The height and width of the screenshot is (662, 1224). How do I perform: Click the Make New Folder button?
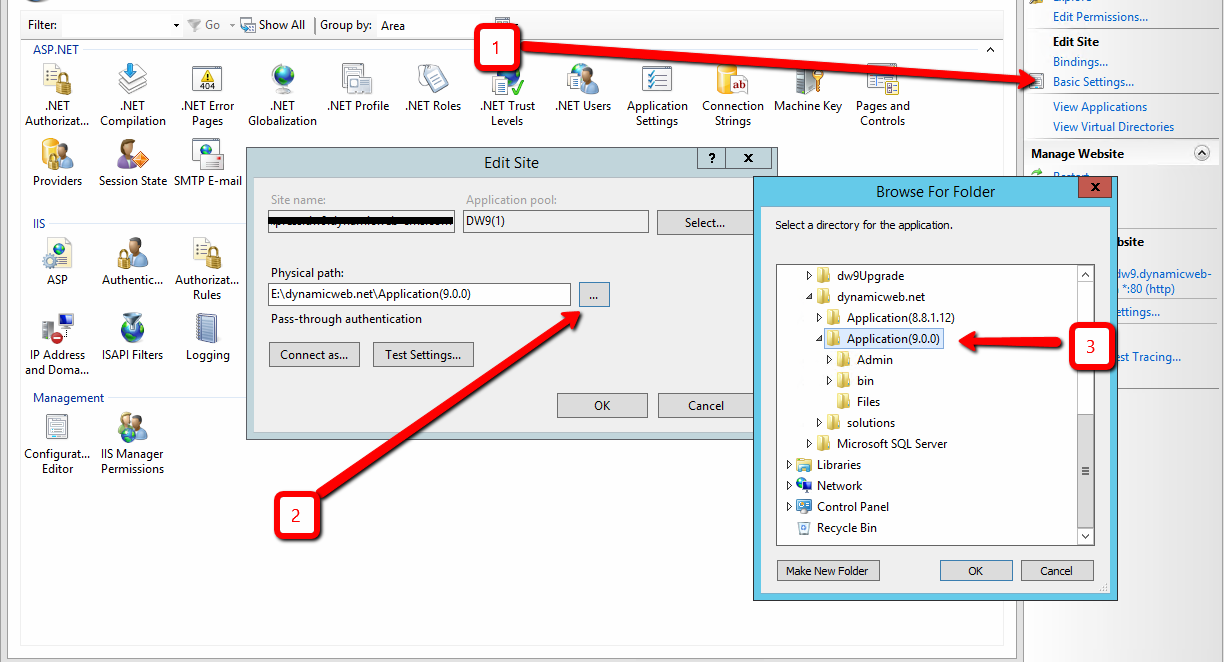[x=827, y=571]
